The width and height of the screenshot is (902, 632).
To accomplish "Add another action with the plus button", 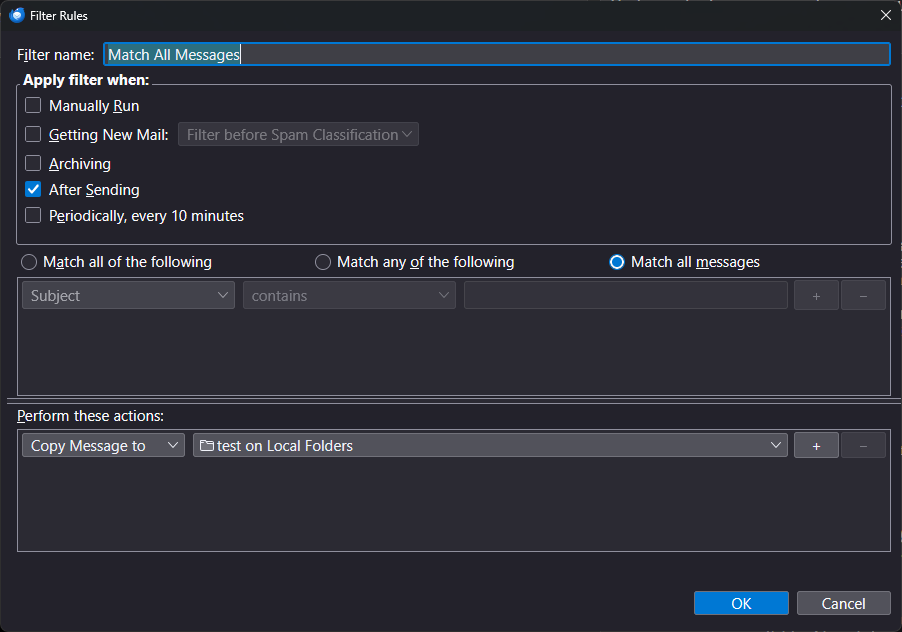I will [816, 446].
